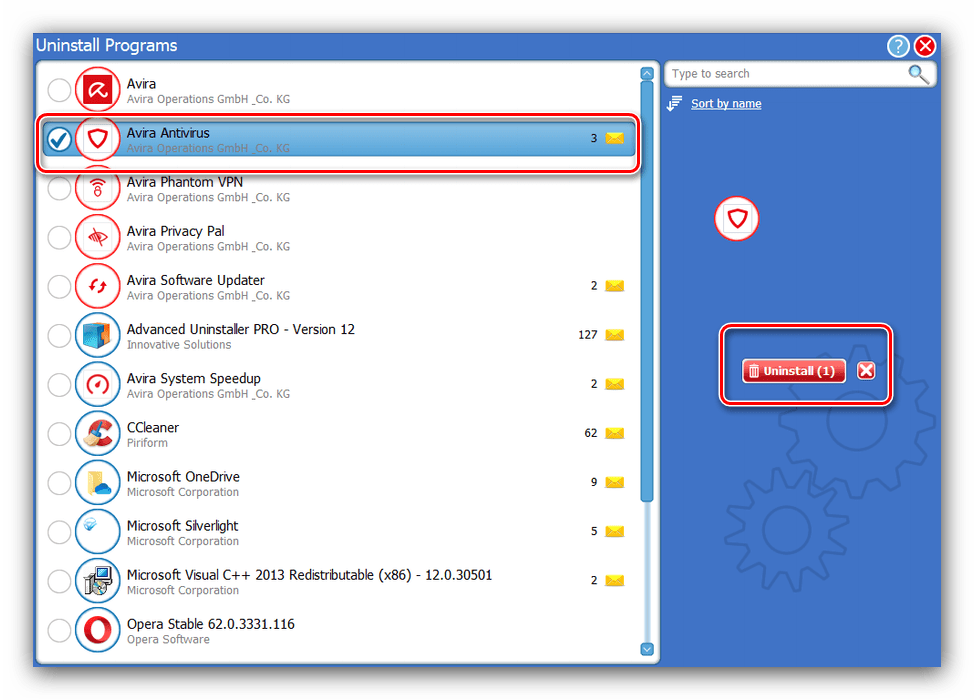Click the Avira System Speedup gauge icon

point(97,385)
